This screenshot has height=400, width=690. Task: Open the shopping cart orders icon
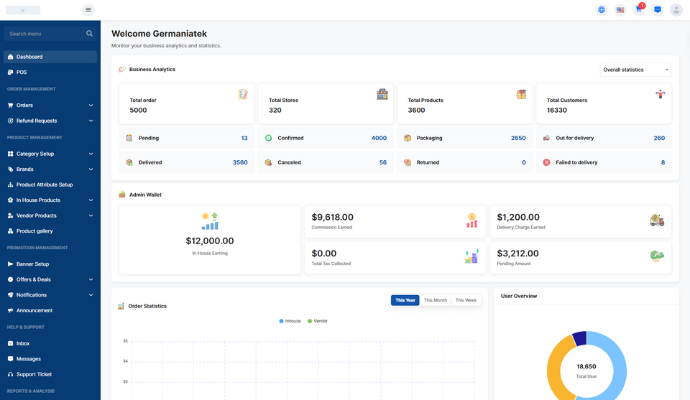point(638,10)
